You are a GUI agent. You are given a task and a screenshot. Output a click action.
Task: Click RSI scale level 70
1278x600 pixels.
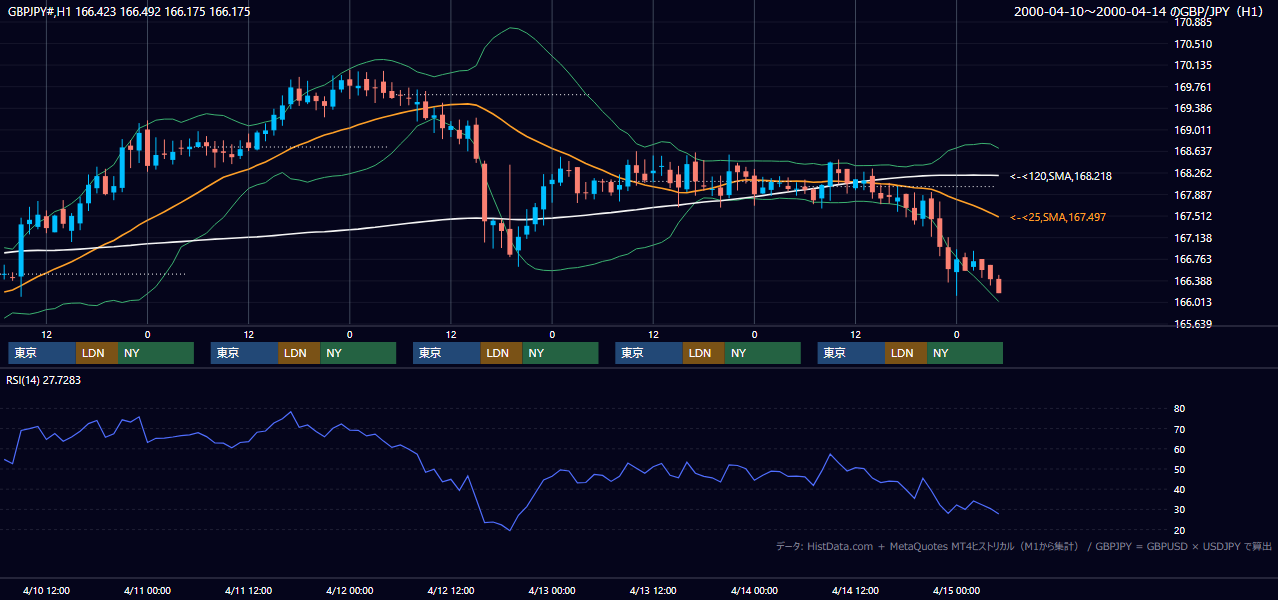1179,429
